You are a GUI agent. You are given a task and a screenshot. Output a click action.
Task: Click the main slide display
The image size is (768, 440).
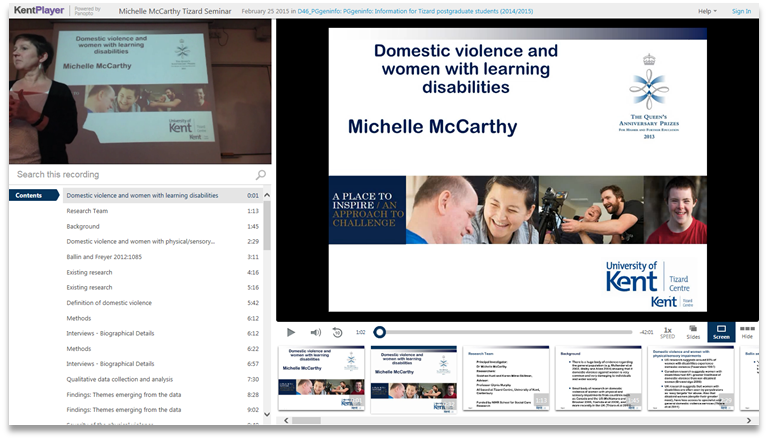pos(518,170)
